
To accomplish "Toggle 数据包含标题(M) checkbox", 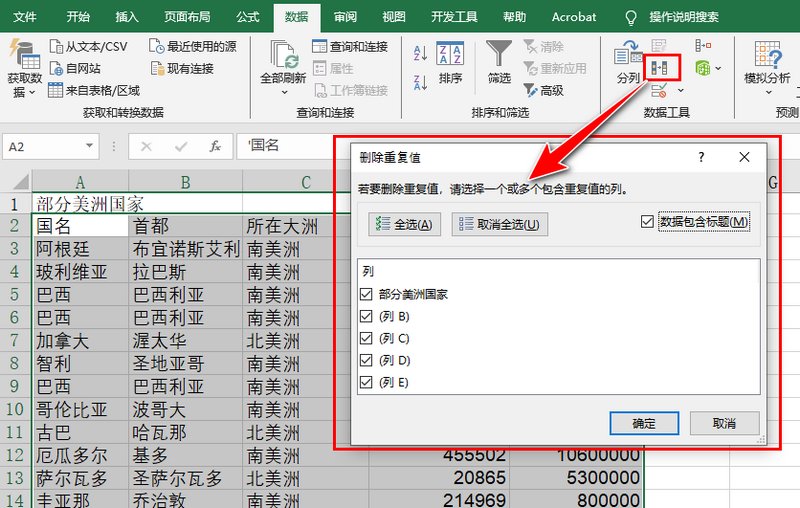I will click(647, 222).
